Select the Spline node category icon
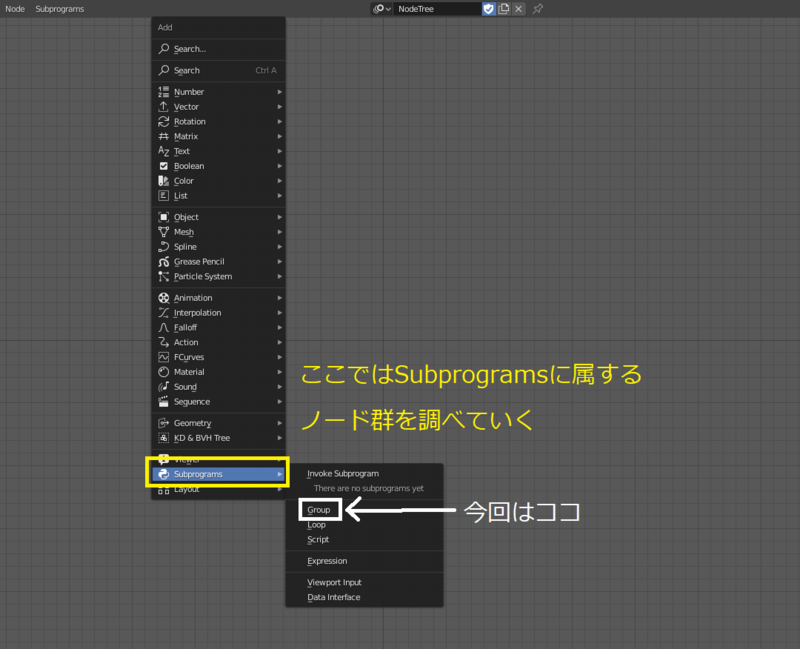Viewport: 800px width, 649px height. (x=164, y=246)
